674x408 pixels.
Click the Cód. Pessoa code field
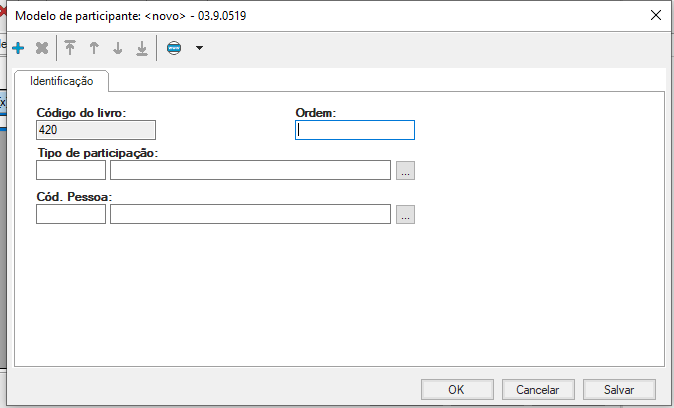click(x=71, y=214)
